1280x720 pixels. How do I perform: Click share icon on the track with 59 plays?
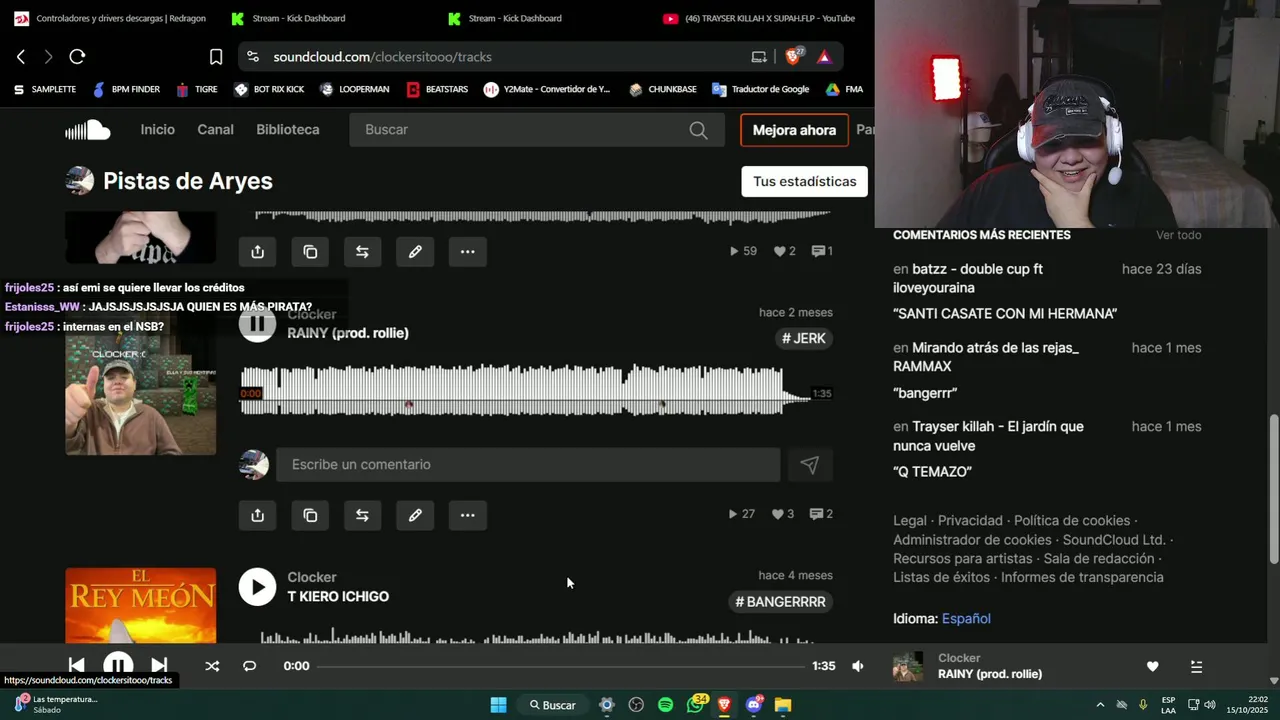tap(258, 252)
